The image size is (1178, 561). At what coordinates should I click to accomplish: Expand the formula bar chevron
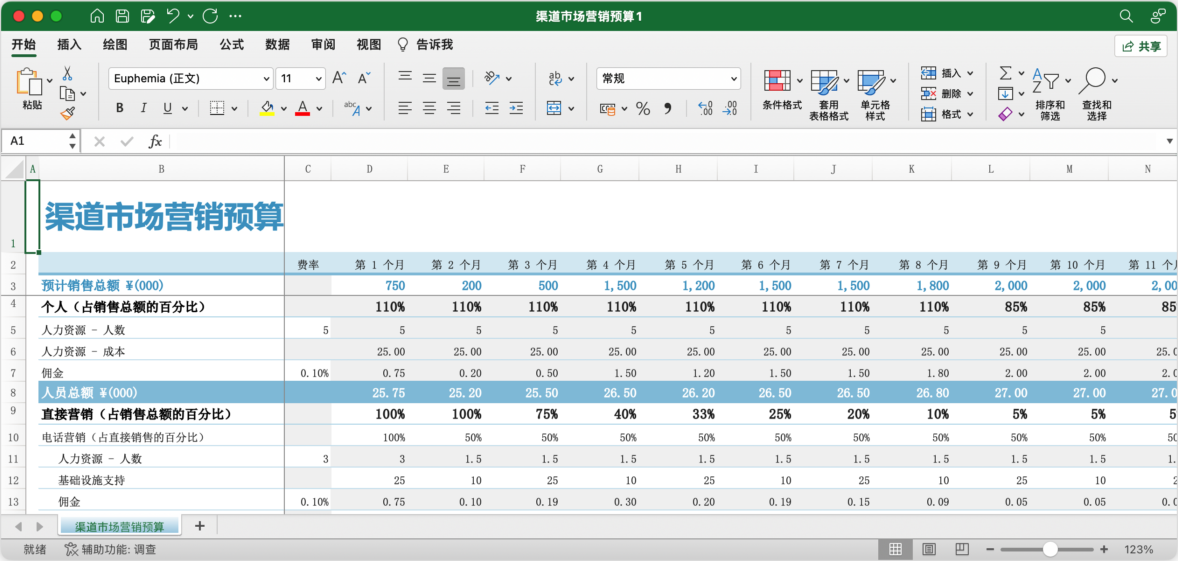[1169, 141]
